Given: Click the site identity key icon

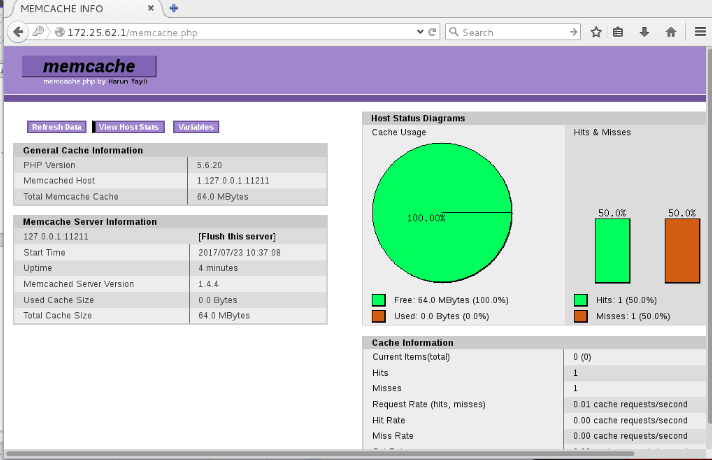Looking at the screenshot, I should pos(39,32).
